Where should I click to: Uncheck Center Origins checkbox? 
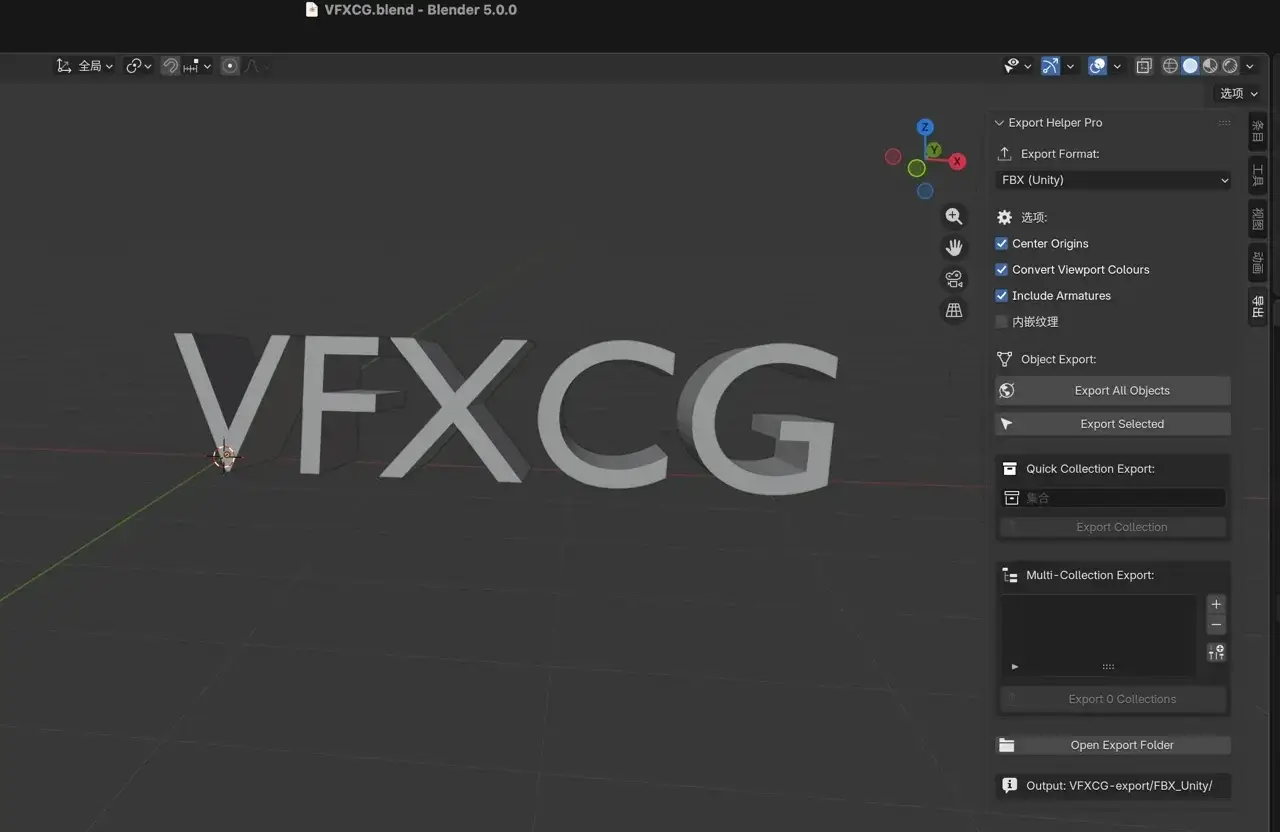(1002, 243)
